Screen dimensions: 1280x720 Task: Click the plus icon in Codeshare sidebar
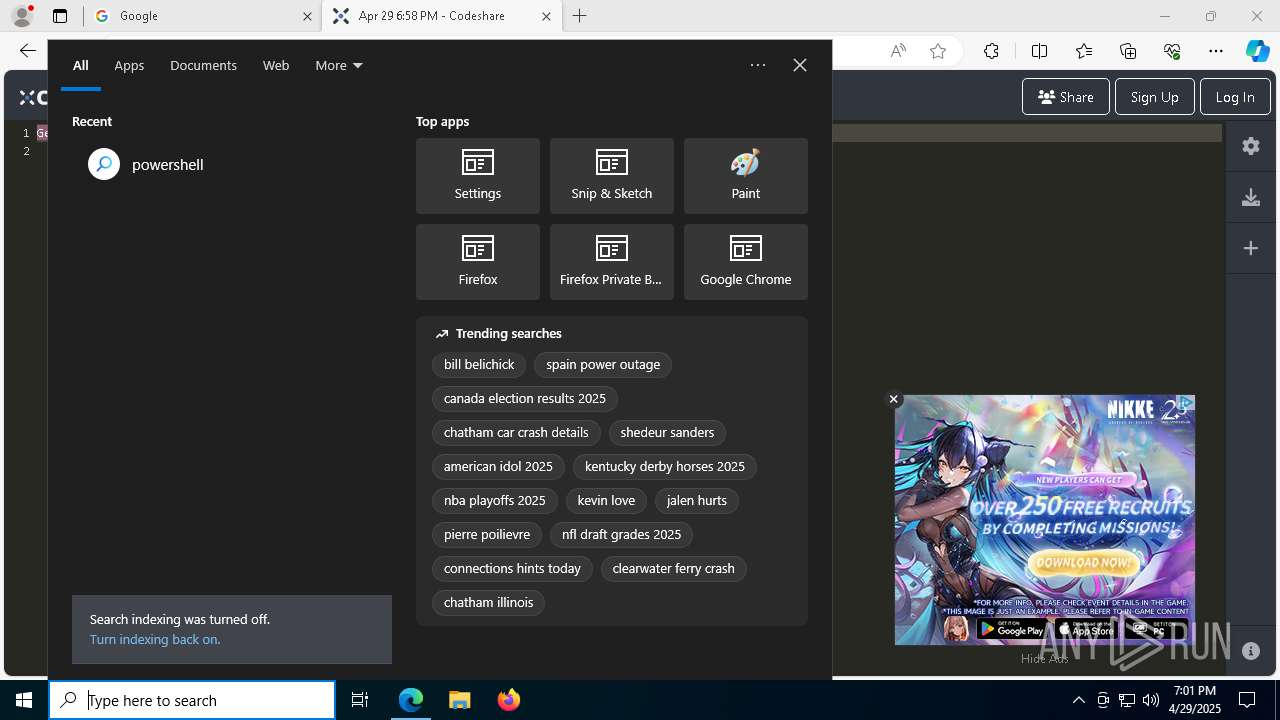tap(1251, 248)
